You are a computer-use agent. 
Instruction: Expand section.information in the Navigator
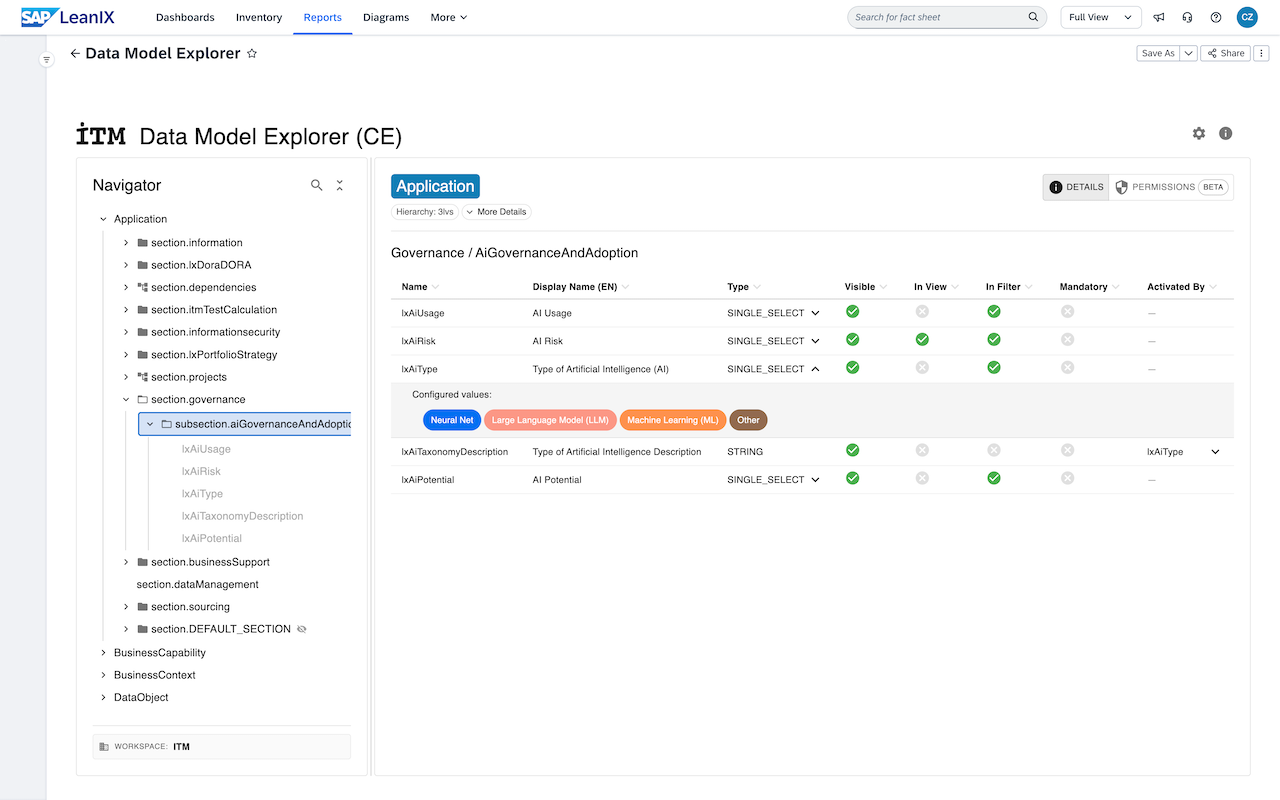[126, 243]
